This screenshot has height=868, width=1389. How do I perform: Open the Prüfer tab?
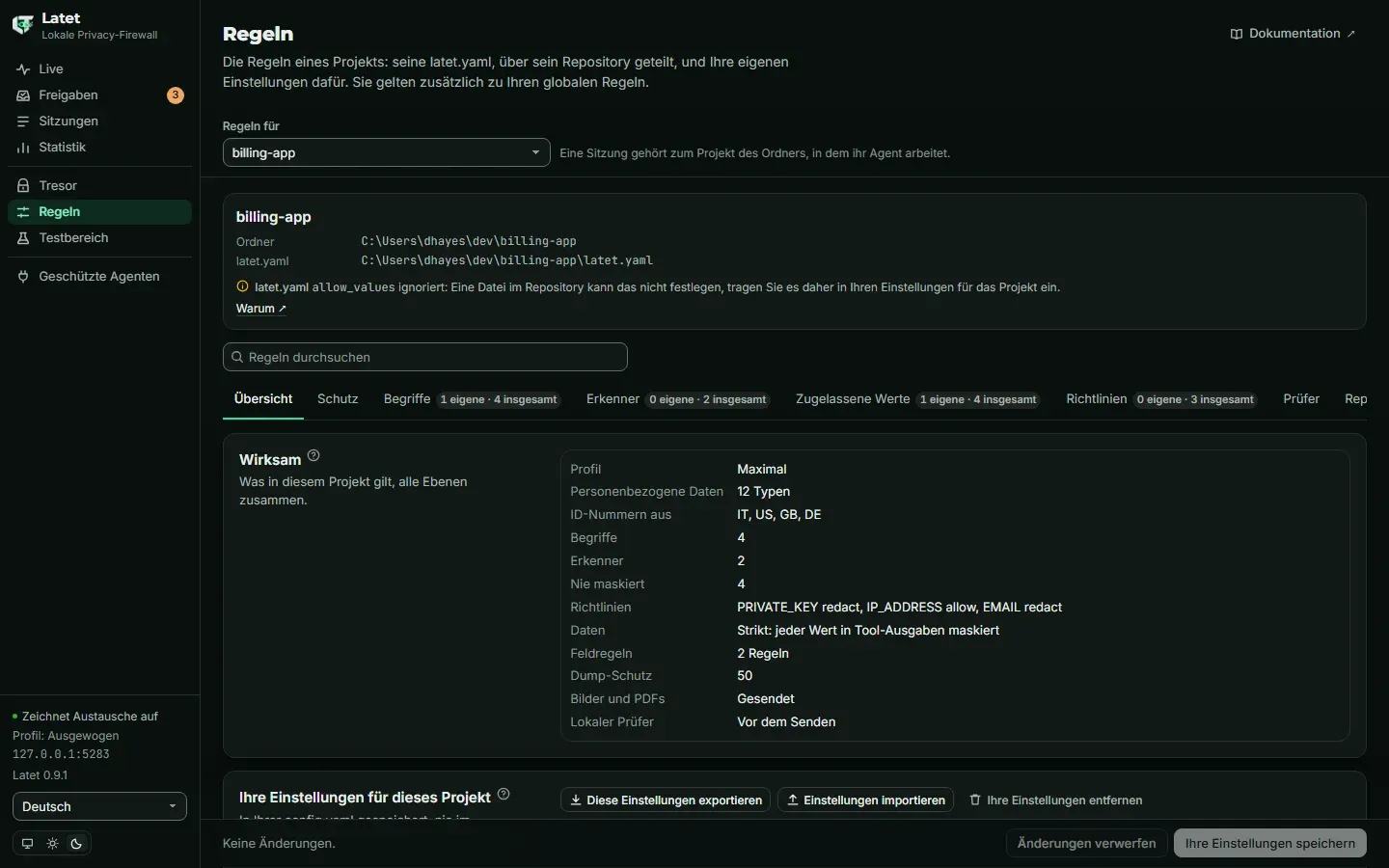point(1301,399)
